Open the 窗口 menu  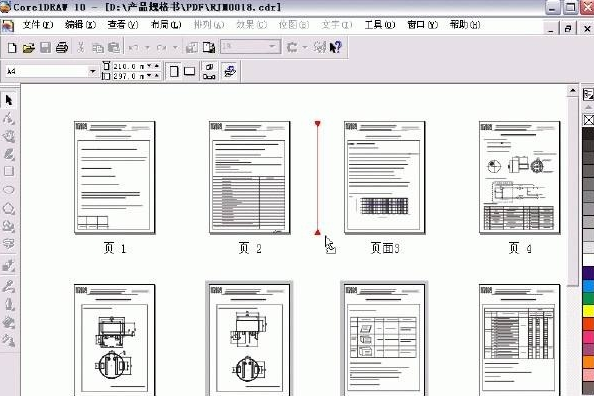[422, 25]
